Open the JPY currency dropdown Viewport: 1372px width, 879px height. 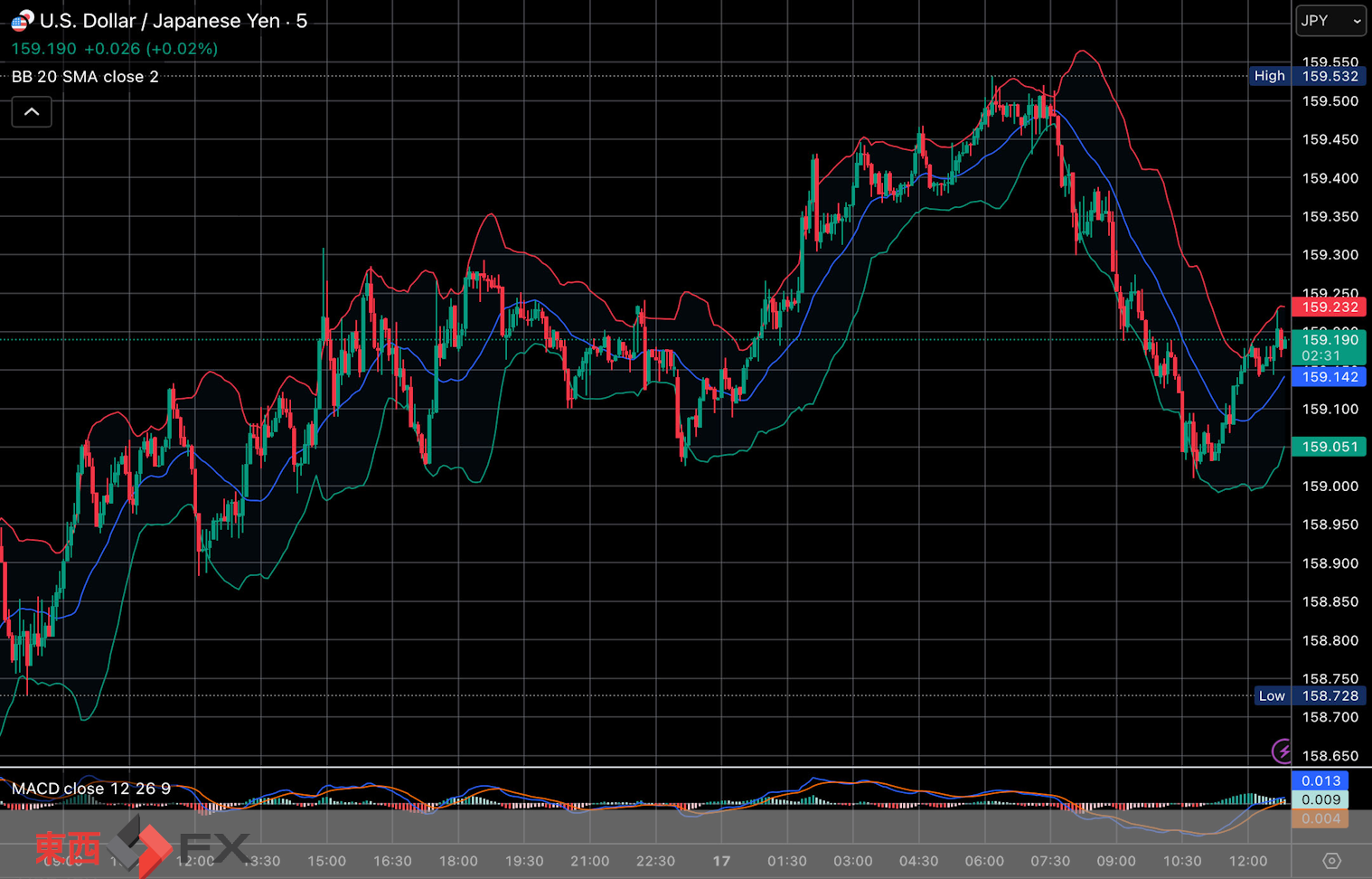coord(1330,21)
